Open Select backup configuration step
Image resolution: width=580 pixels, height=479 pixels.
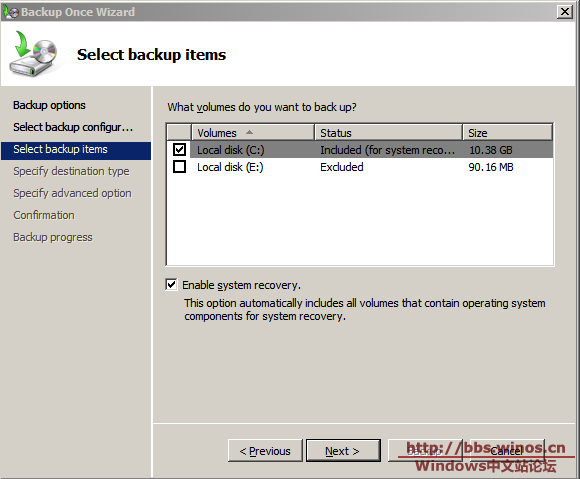click(x=73, y=127)
